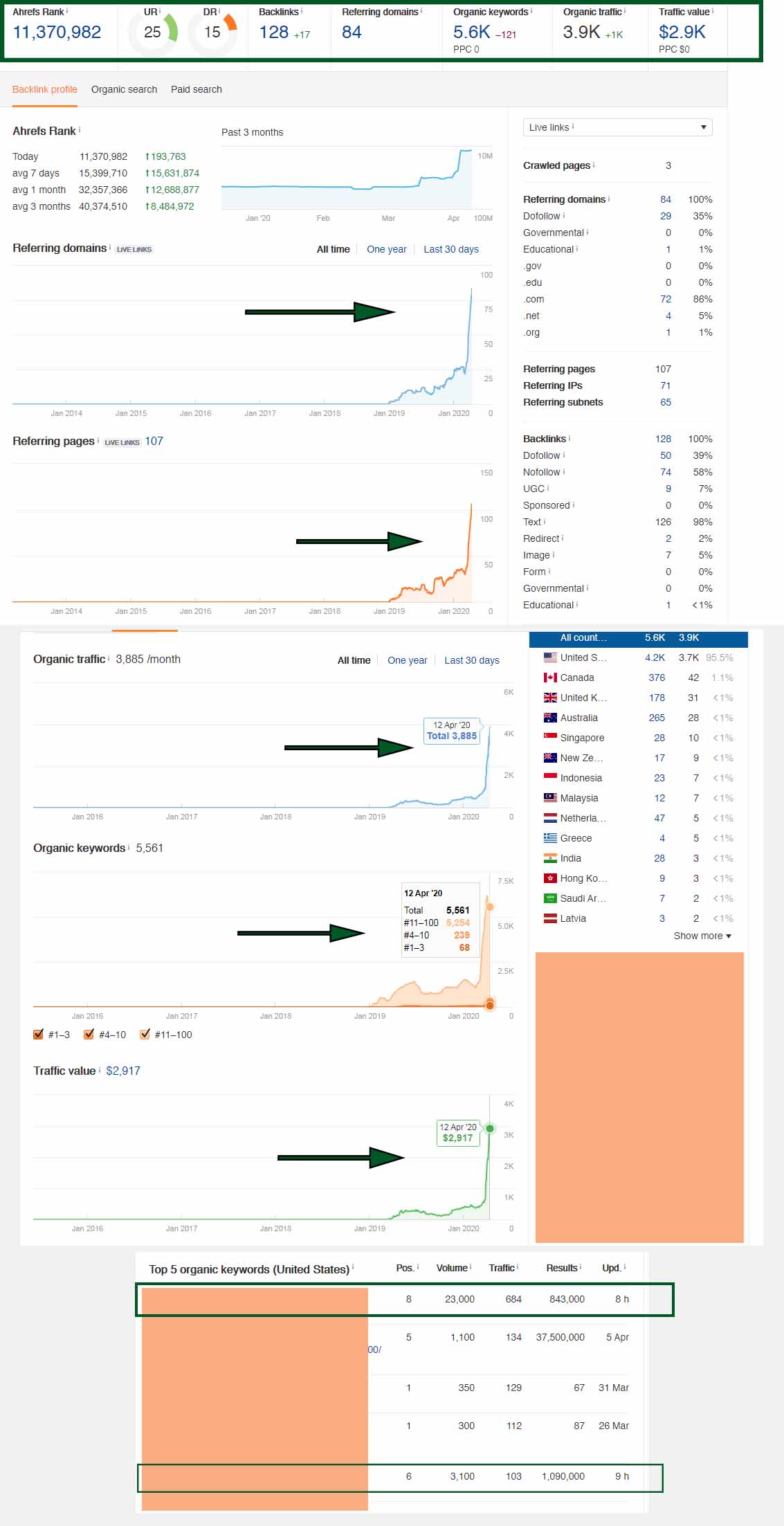Click the $2,917 Traffic value link
784x1526 pixels.
click(x=123, y=1071)
